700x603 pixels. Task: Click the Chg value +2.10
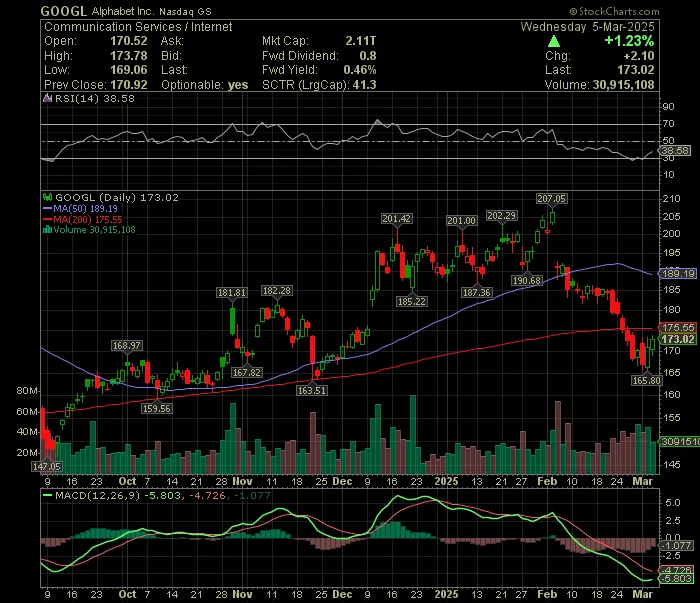pyautogui.click(x=639, y=56)
